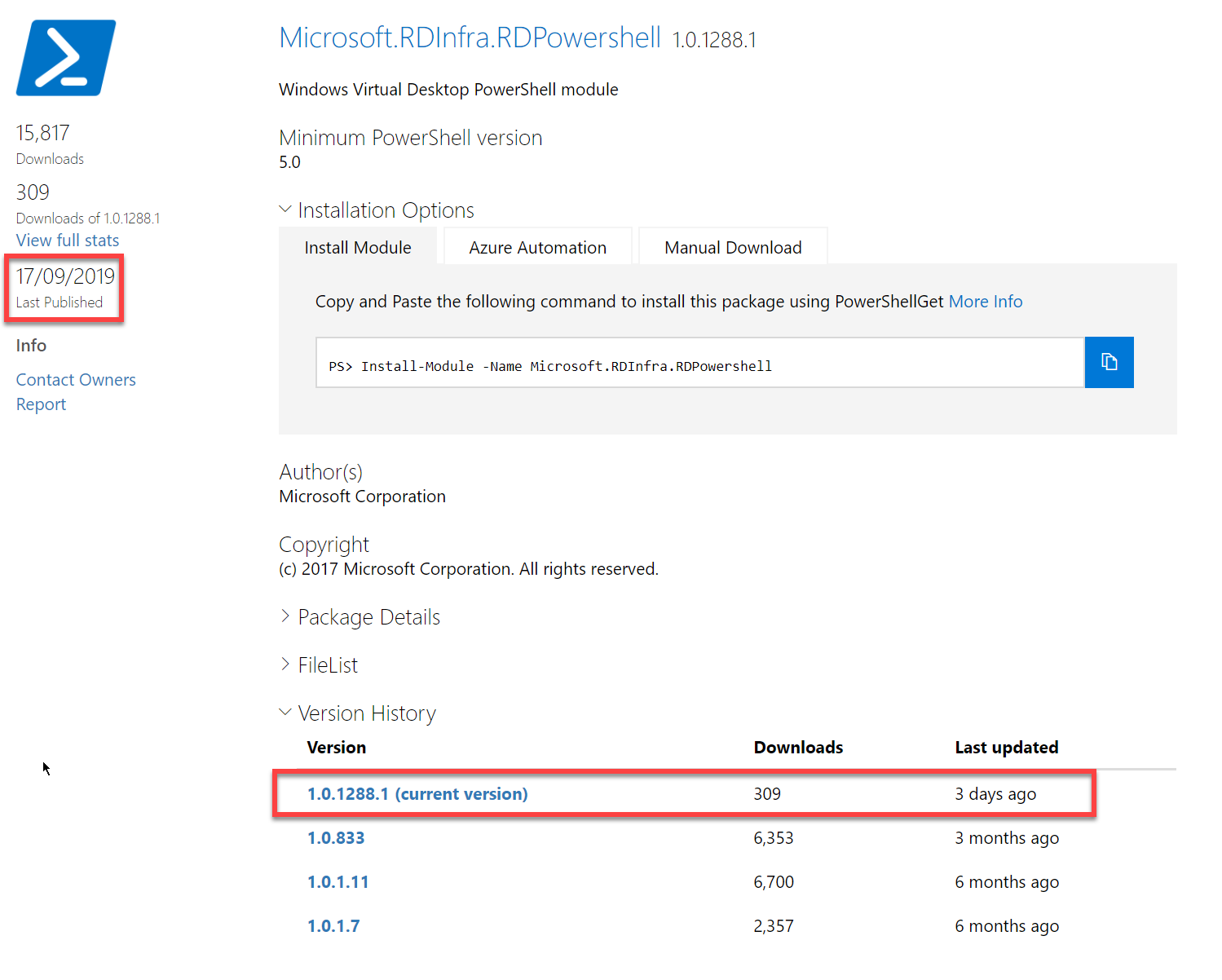
Task: Switch to the Azure Automation tab
Action: (538, 247)
